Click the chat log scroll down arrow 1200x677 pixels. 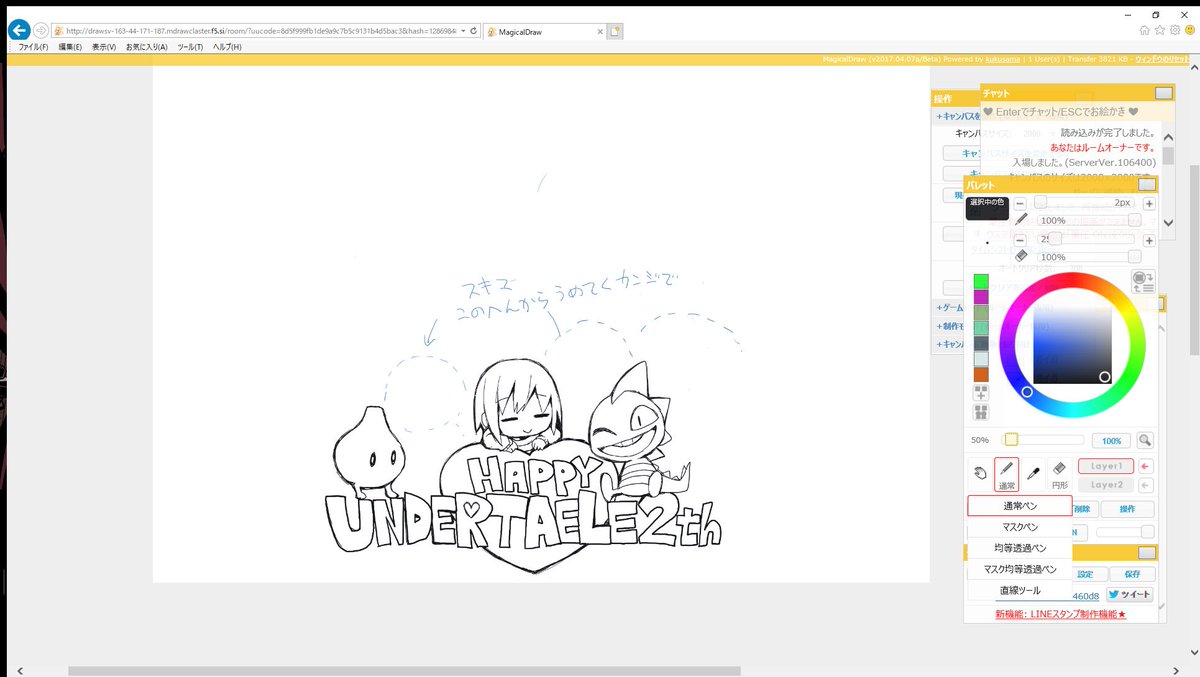[x=1168, y=222]
